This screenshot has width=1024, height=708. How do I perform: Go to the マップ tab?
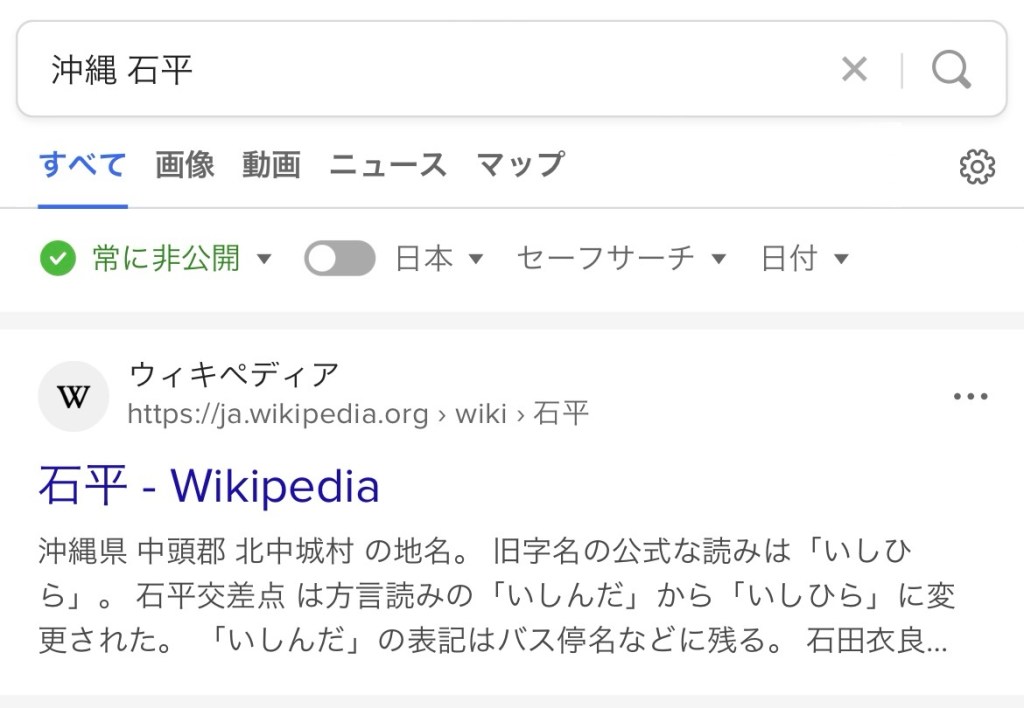[x=520, y=165]
